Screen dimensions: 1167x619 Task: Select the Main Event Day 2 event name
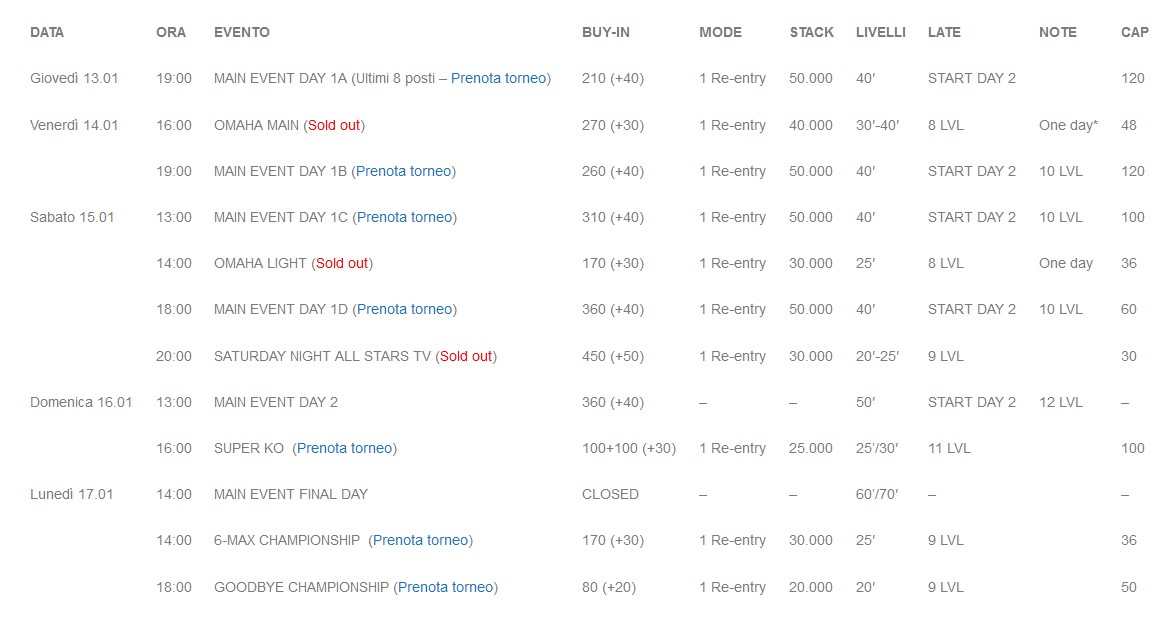pyautogui.click(x=276, y=402)
